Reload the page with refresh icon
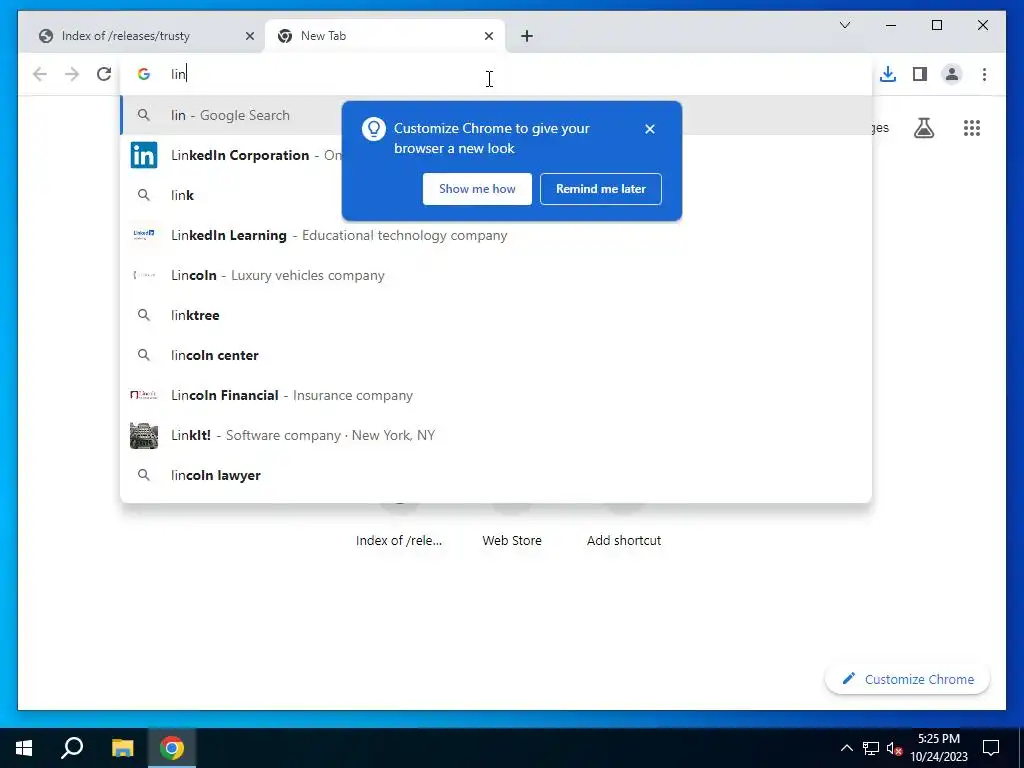 (104, 74)
